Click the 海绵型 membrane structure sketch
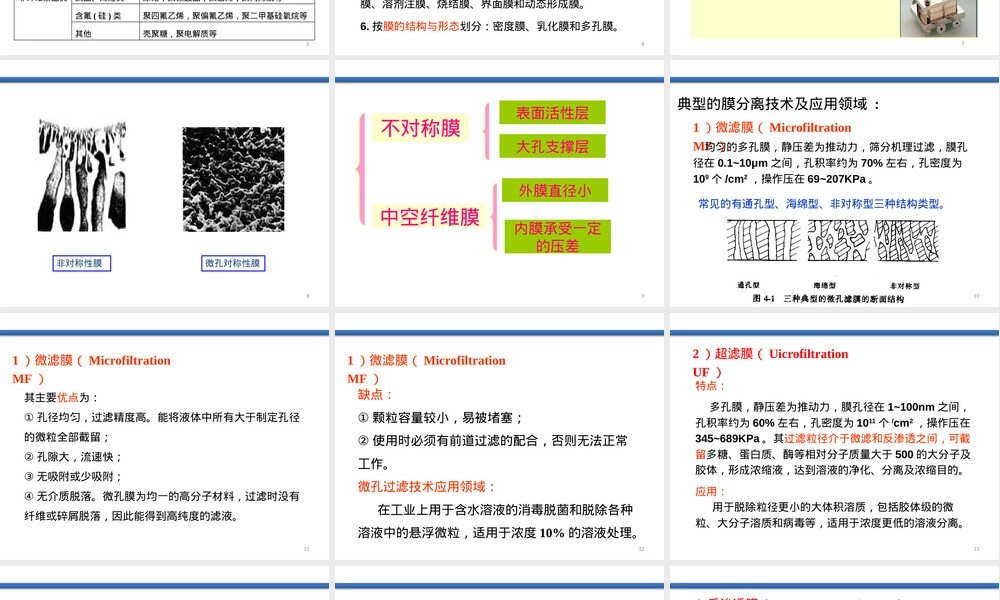 pos(838,240)
